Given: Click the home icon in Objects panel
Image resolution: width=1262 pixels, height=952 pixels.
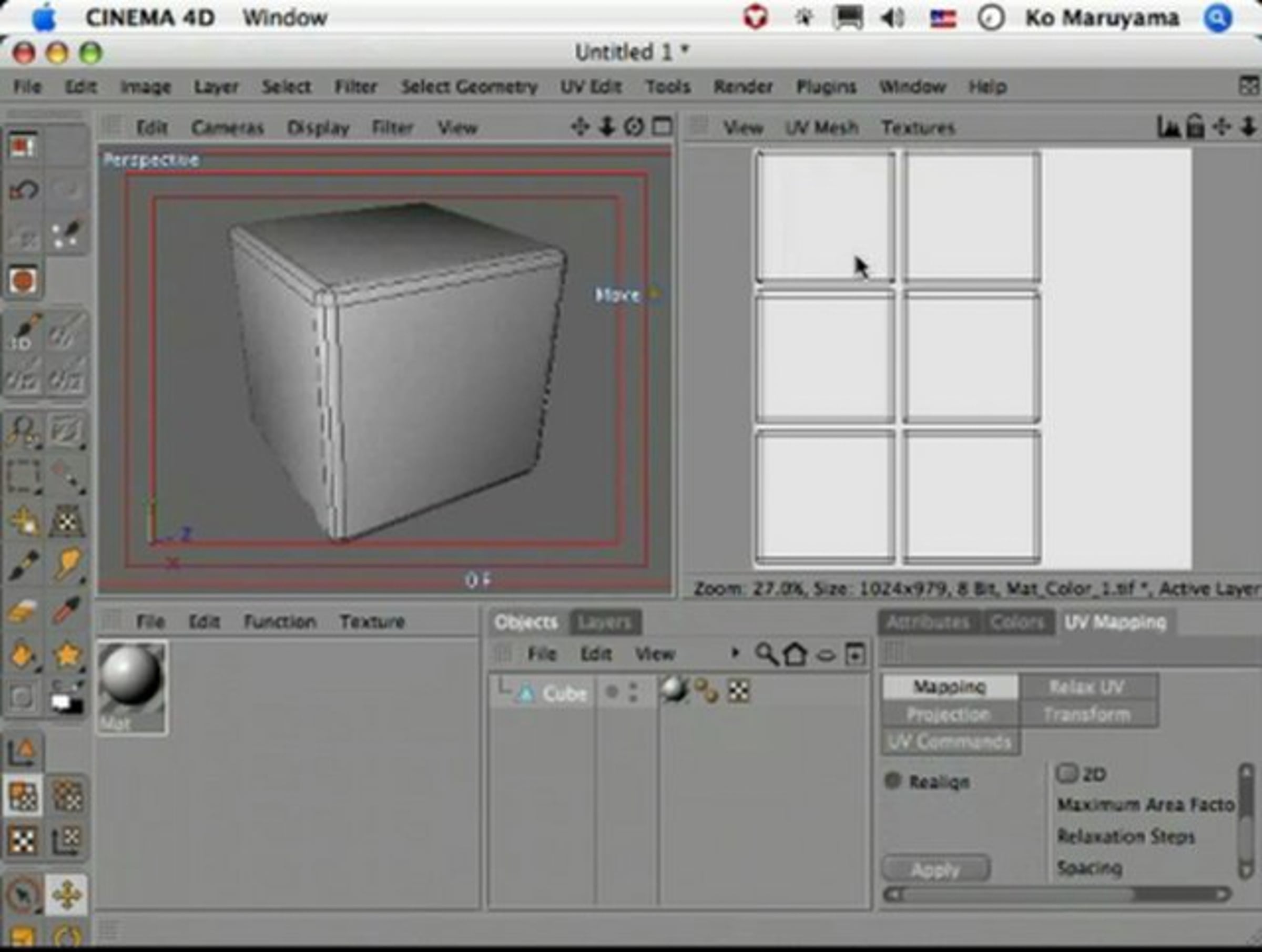Looking at the screenshot, I should (795, 654).
